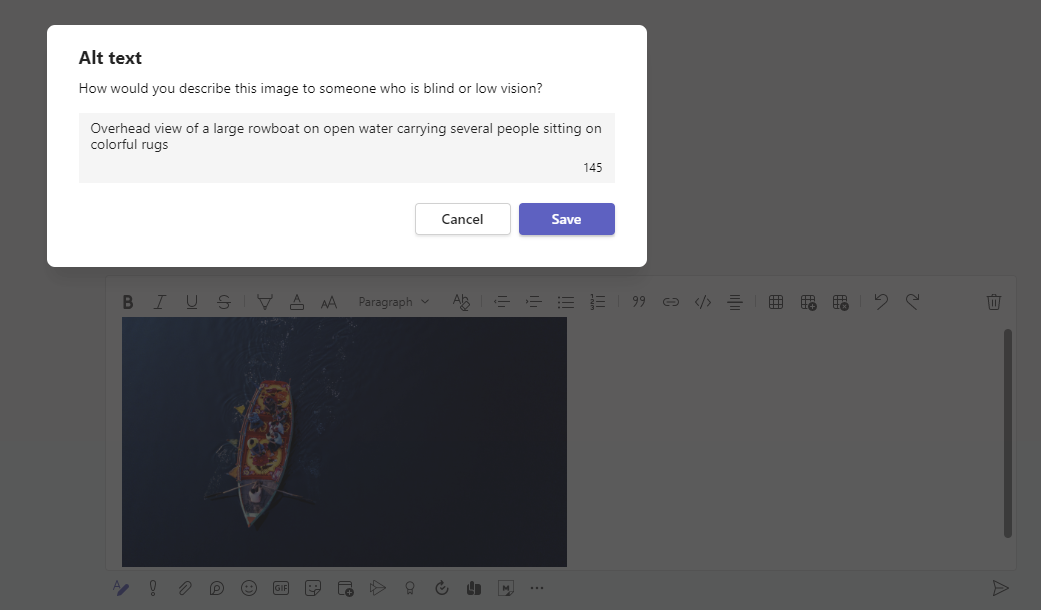This screenshot has width=1041, height=610.
Task: Undo the last formatting change
Action: pos(880,301)
